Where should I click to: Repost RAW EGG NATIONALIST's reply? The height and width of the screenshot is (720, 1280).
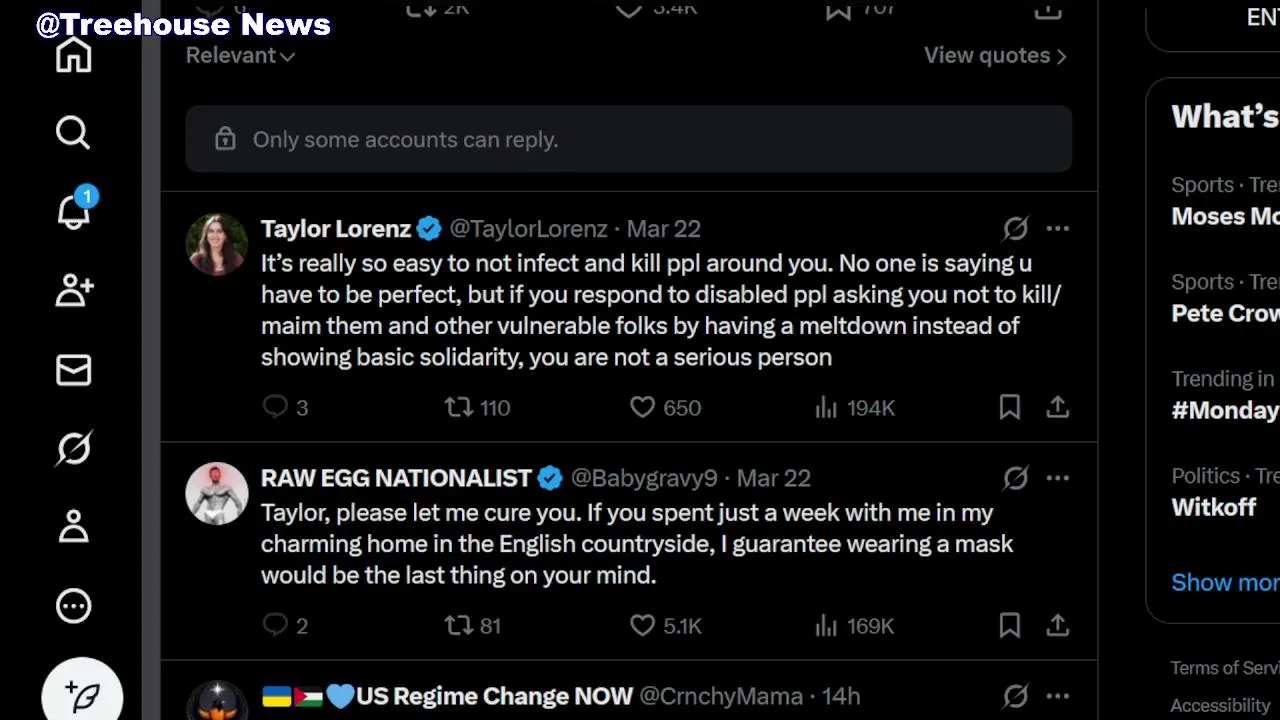tap(459, 625)
